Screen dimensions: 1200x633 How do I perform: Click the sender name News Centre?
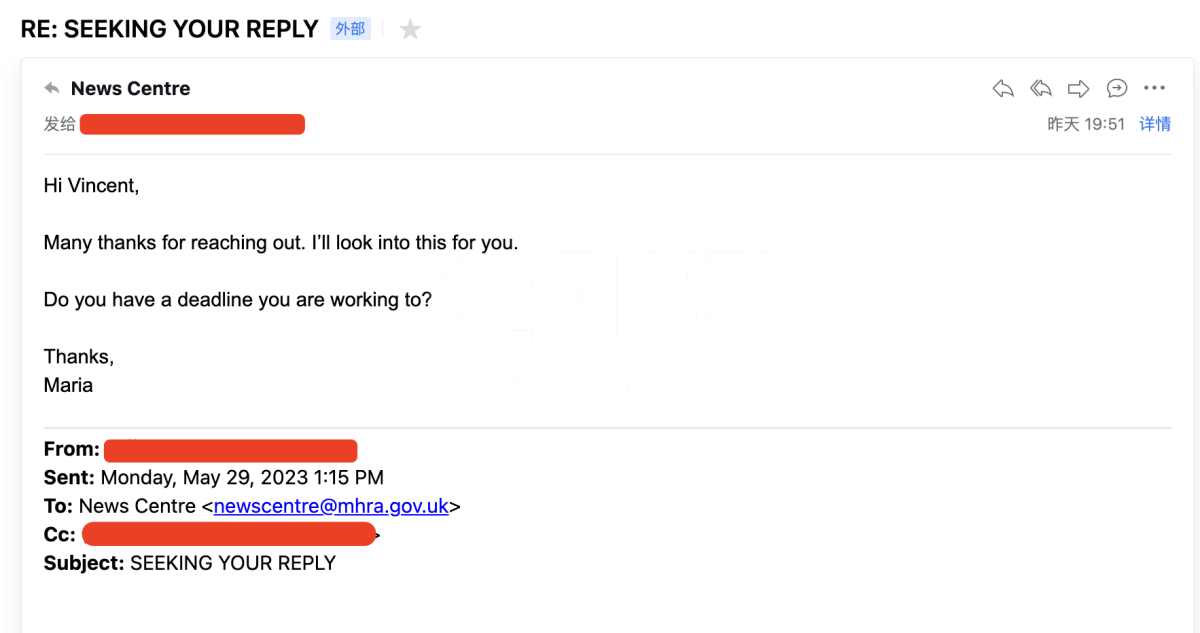[130, 89]
